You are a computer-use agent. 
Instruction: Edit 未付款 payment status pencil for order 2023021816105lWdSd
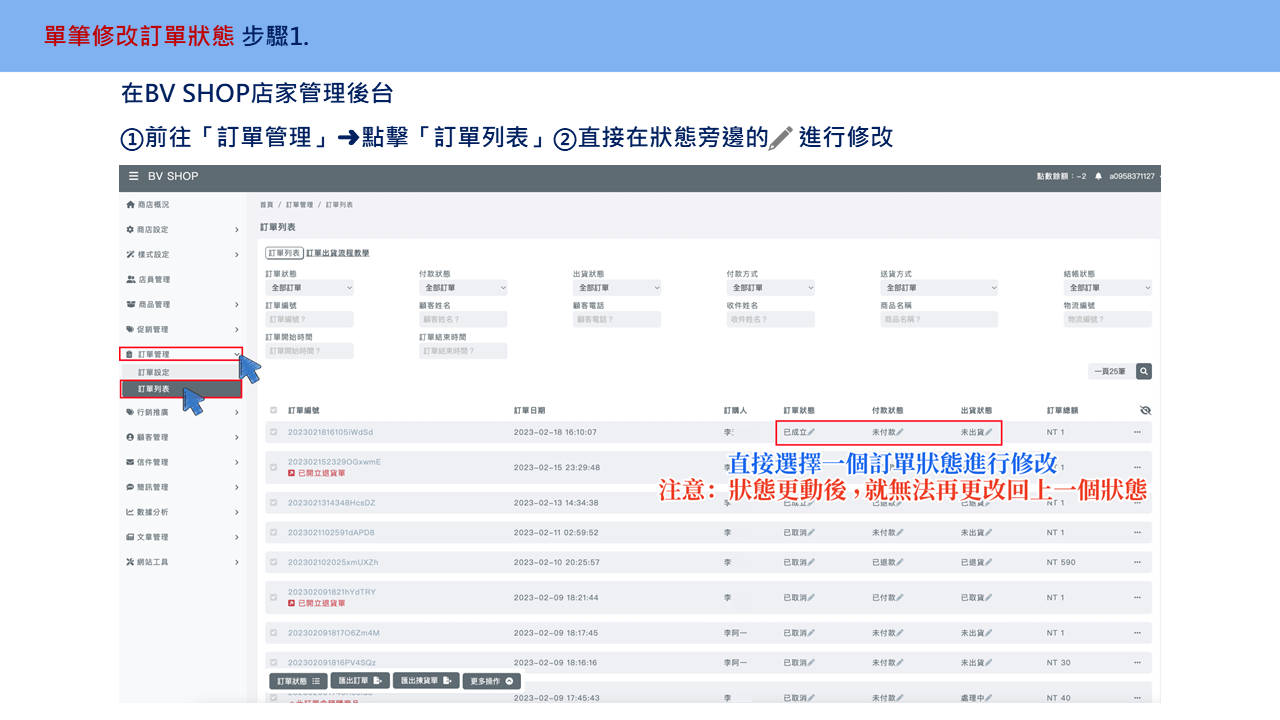[x=900, y=432]
